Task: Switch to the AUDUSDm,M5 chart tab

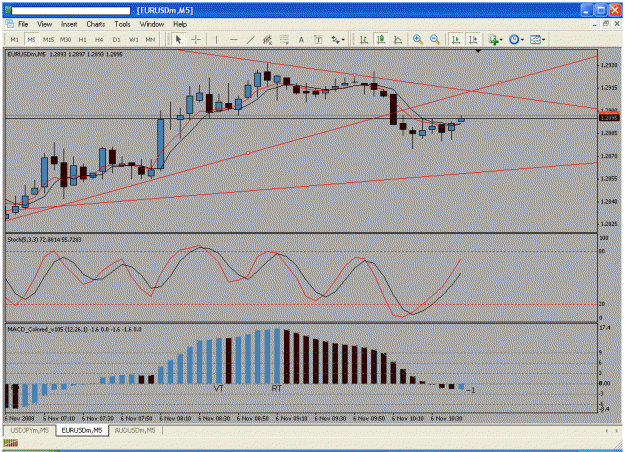Action: click(x=135, y=430)
